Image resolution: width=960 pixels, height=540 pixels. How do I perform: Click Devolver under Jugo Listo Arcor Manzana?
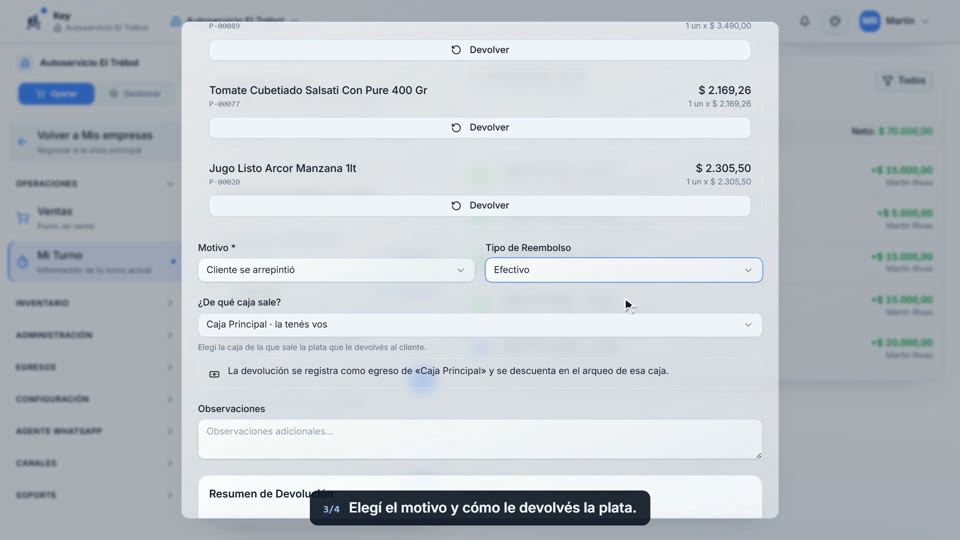(479, 205)
